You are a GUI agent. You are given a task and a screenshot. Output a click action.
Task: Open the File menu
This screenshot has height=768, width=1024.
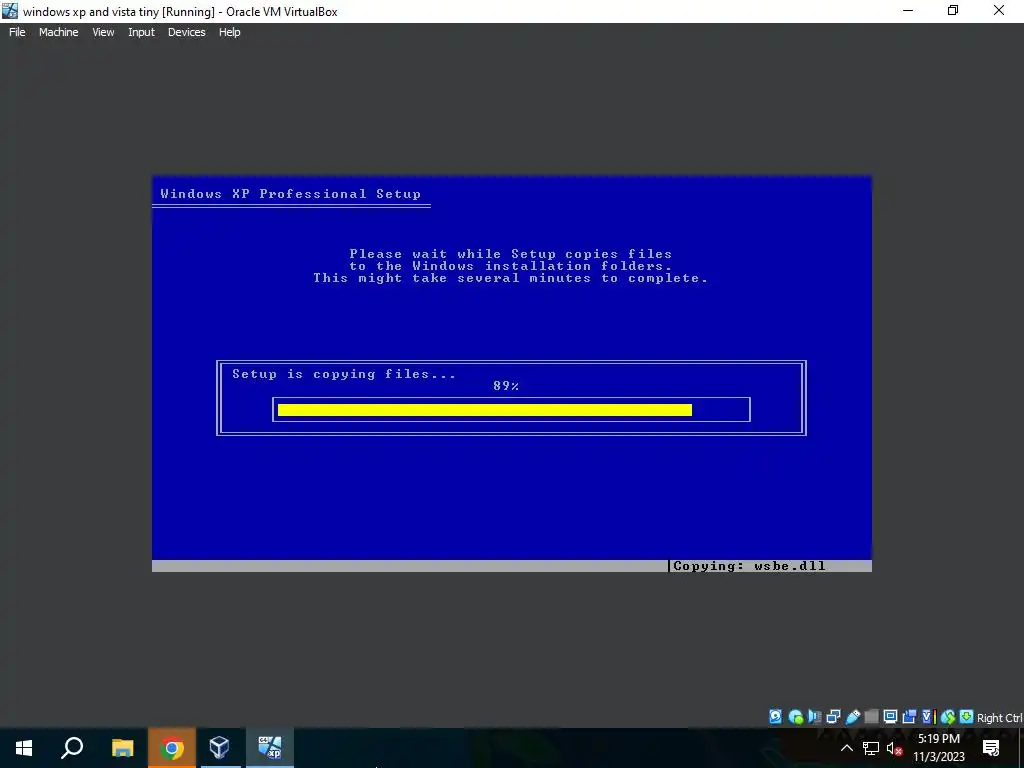(x=17, y=32)
